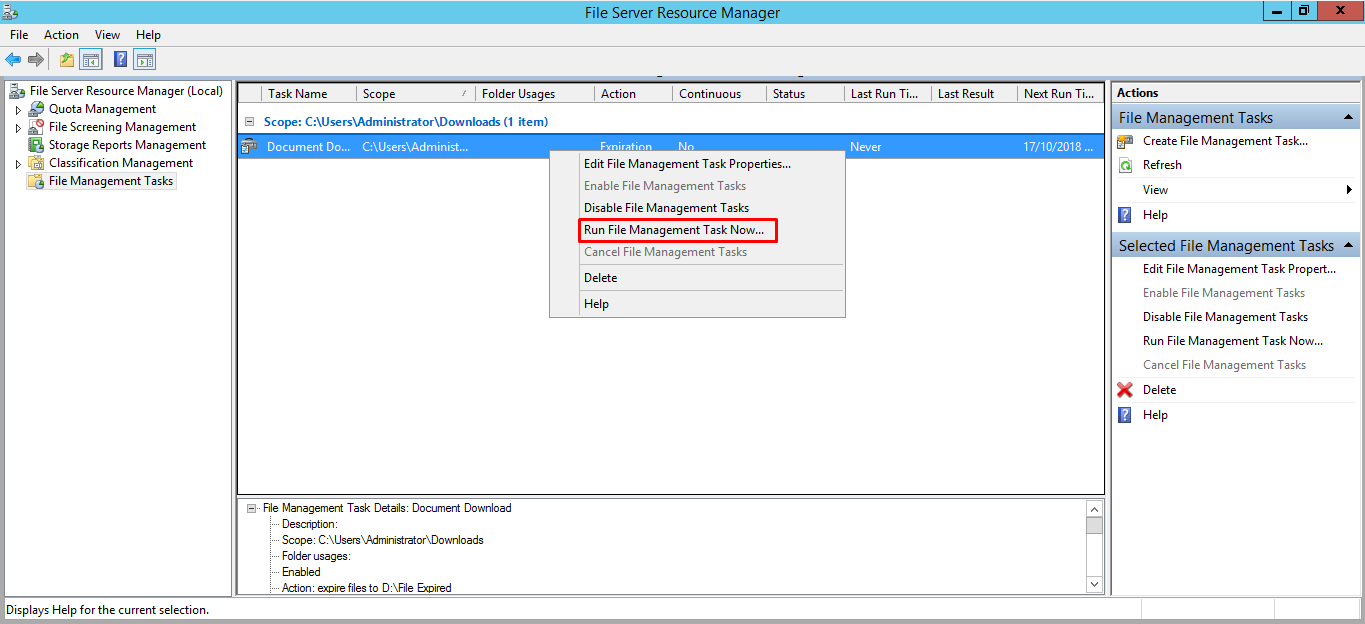The image size is (1365, 624).
Task: Collapse the Scope Downloads group
Action: pyautogui.click(x=249, y=122)
